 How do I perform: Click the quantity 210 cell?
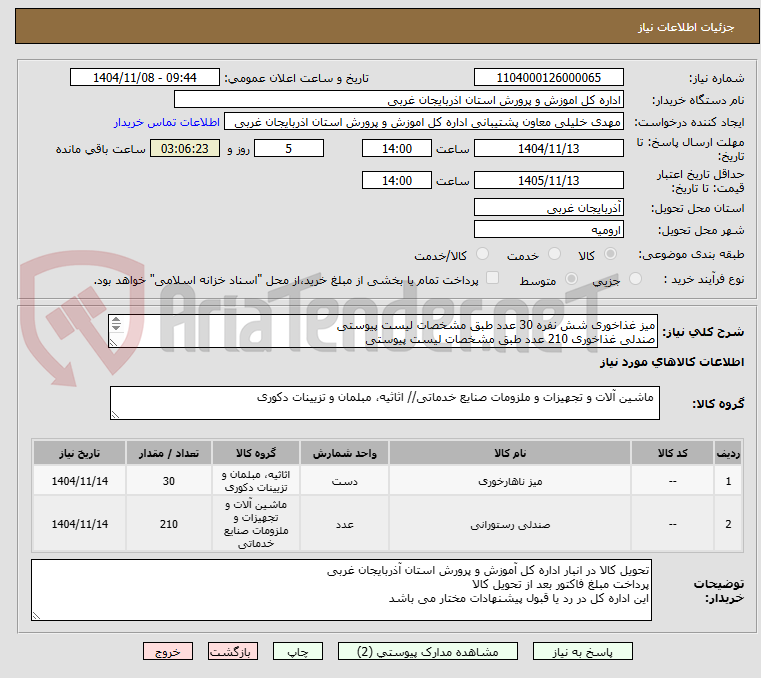[x=168, y=524]
